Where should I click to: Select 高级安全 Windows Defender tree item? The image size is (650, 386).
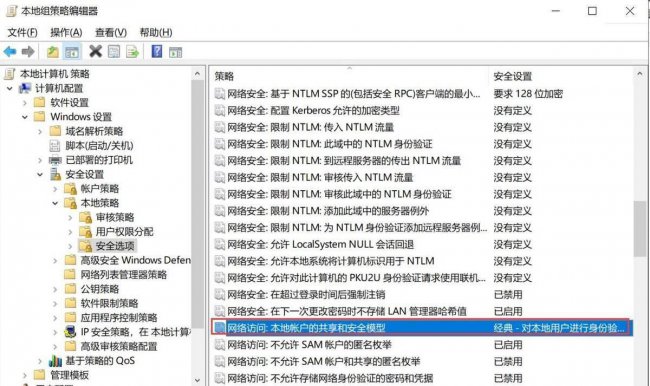click(136, 260)
